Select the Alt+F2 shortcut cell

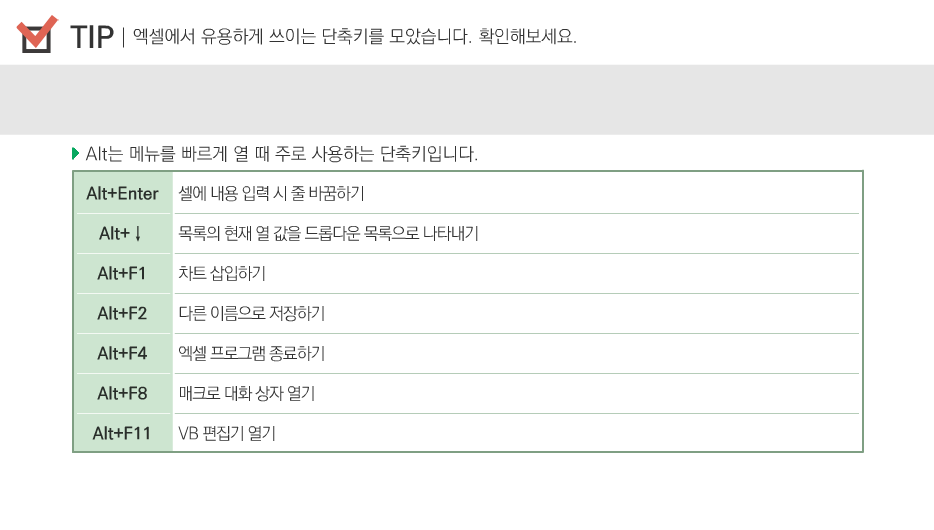[x=123, y=313]
